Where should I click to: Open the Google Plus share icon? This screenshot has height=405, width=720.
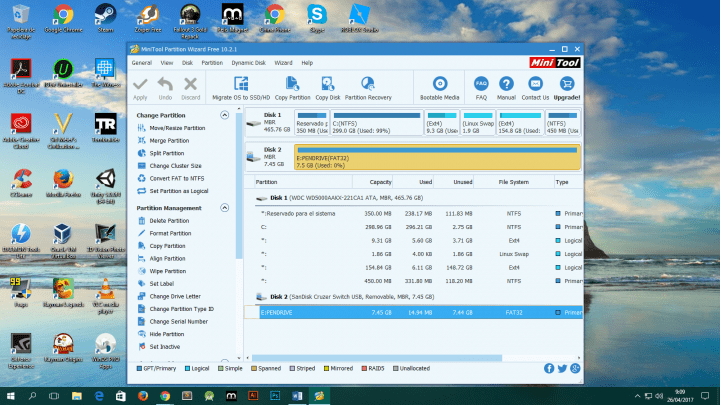(x=575, y=369)
